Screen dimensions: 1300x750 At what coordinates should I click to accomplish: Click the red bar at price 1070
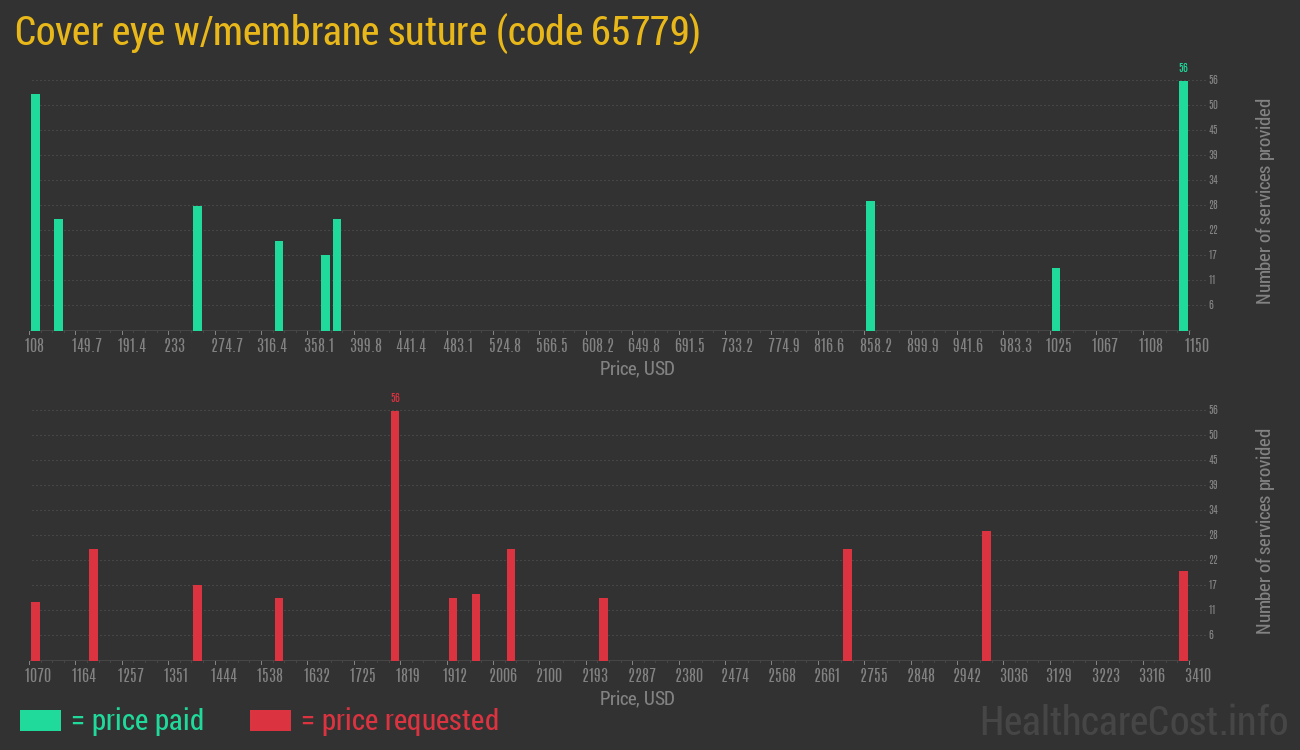35,631
